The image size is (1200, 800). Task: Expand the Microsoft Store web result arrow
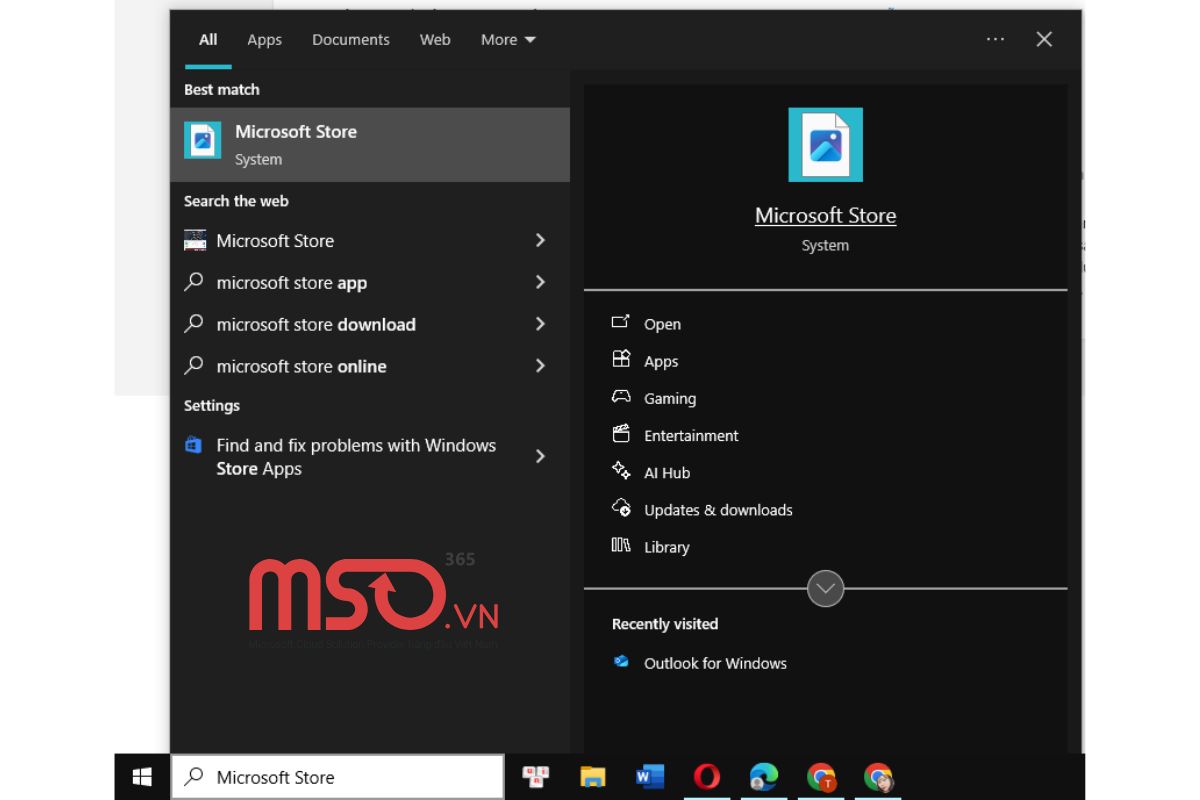tap(540, 240)
